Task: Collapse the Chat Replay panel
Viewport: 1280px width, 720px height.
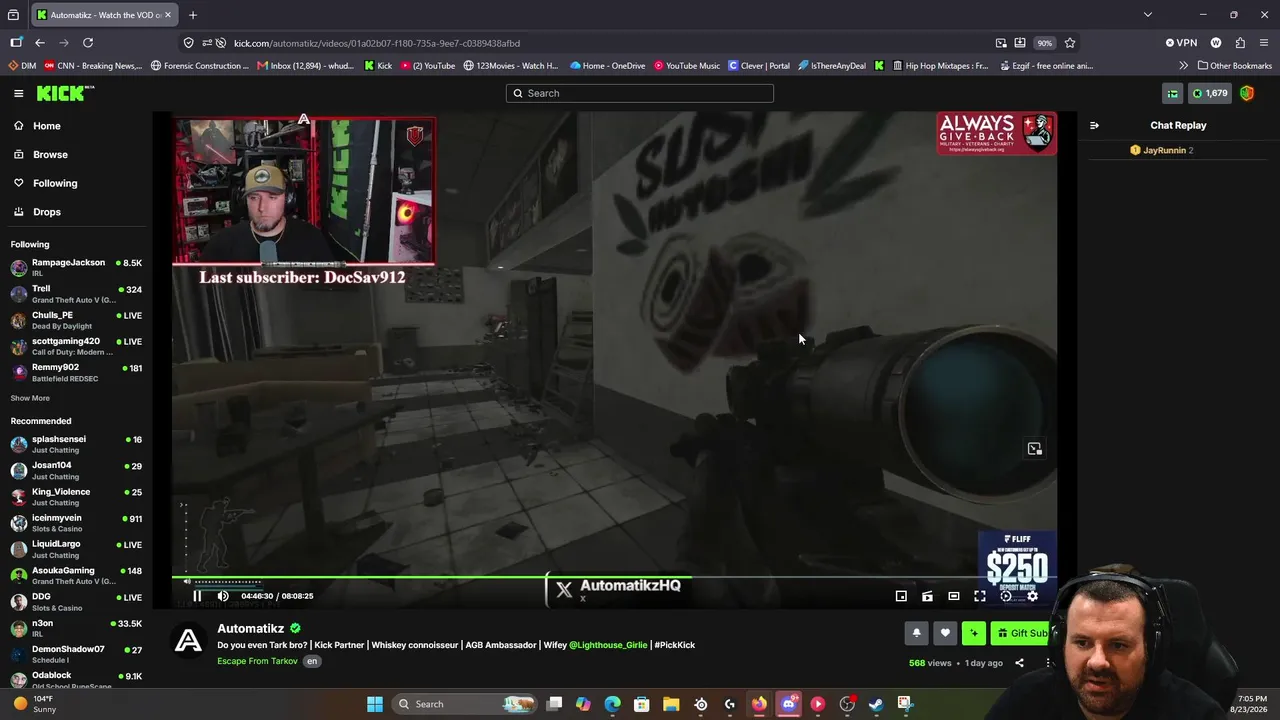Action: point(1094,125)
